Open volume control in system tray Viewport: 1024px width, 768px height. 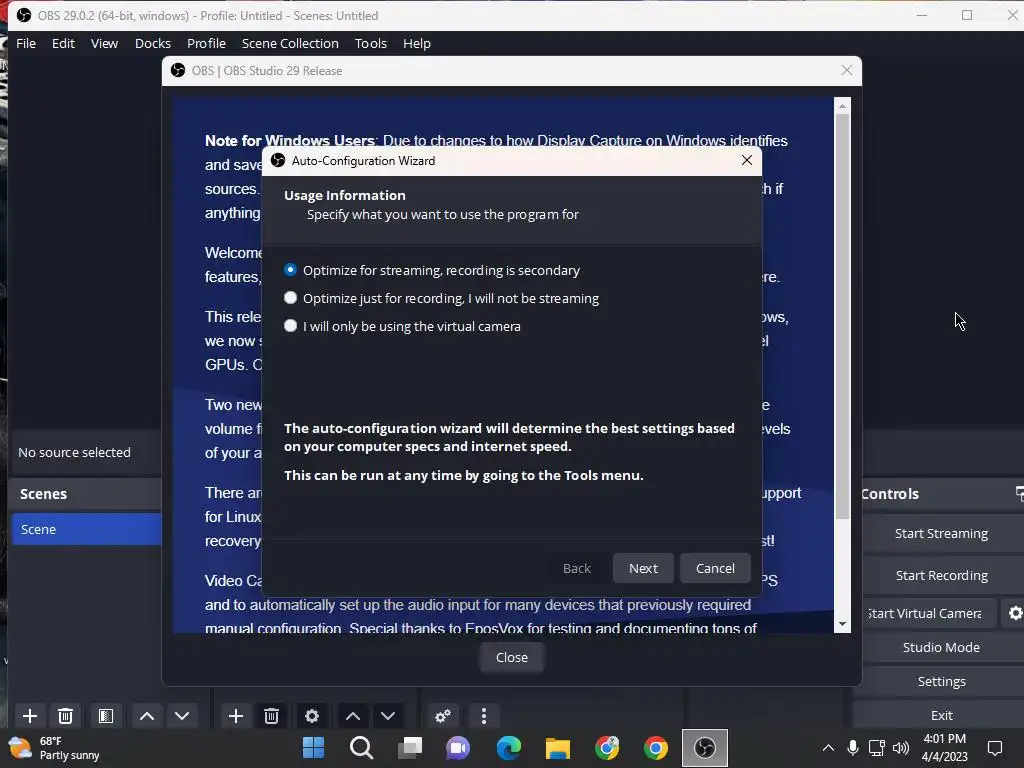coord(901,748)
